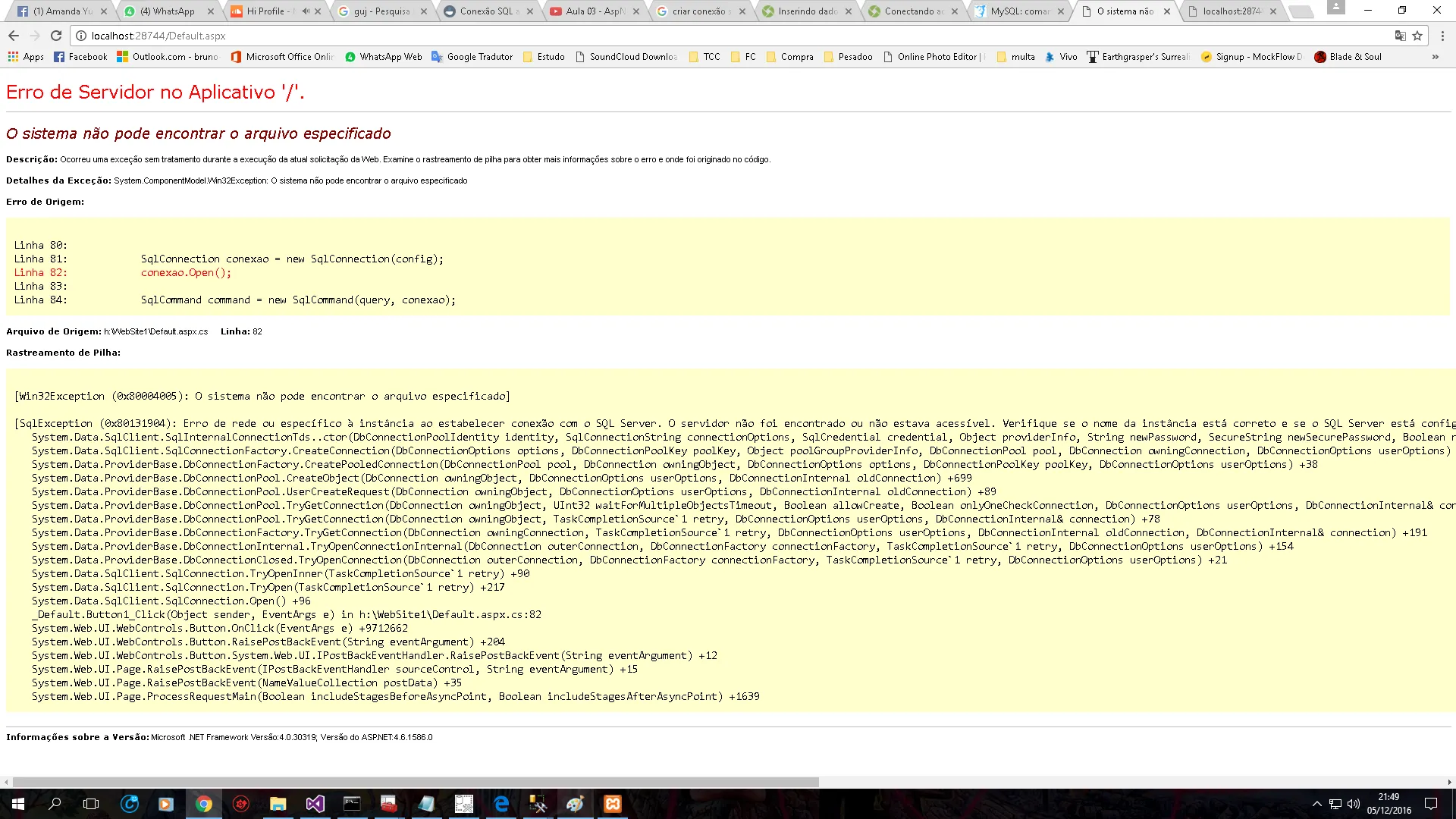Click the Google Translate page icon
Screen dimensions: 1456x819
[x=1400, y=36]
